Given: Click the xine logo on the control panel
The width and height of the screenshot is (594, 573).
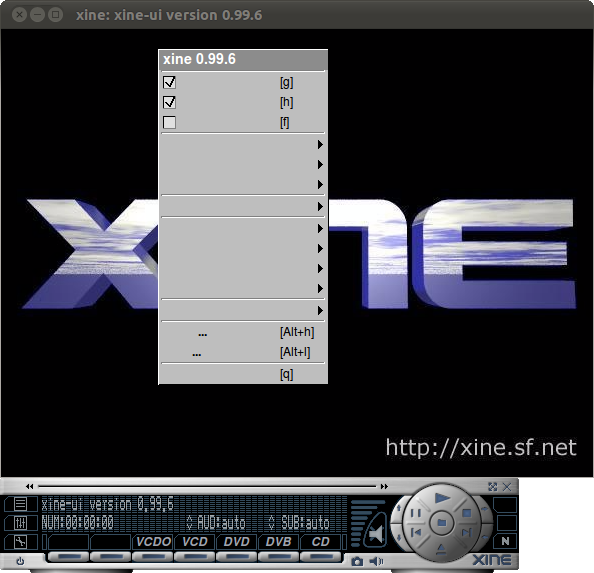Looking at the screenshot, I should coord(492,560).
